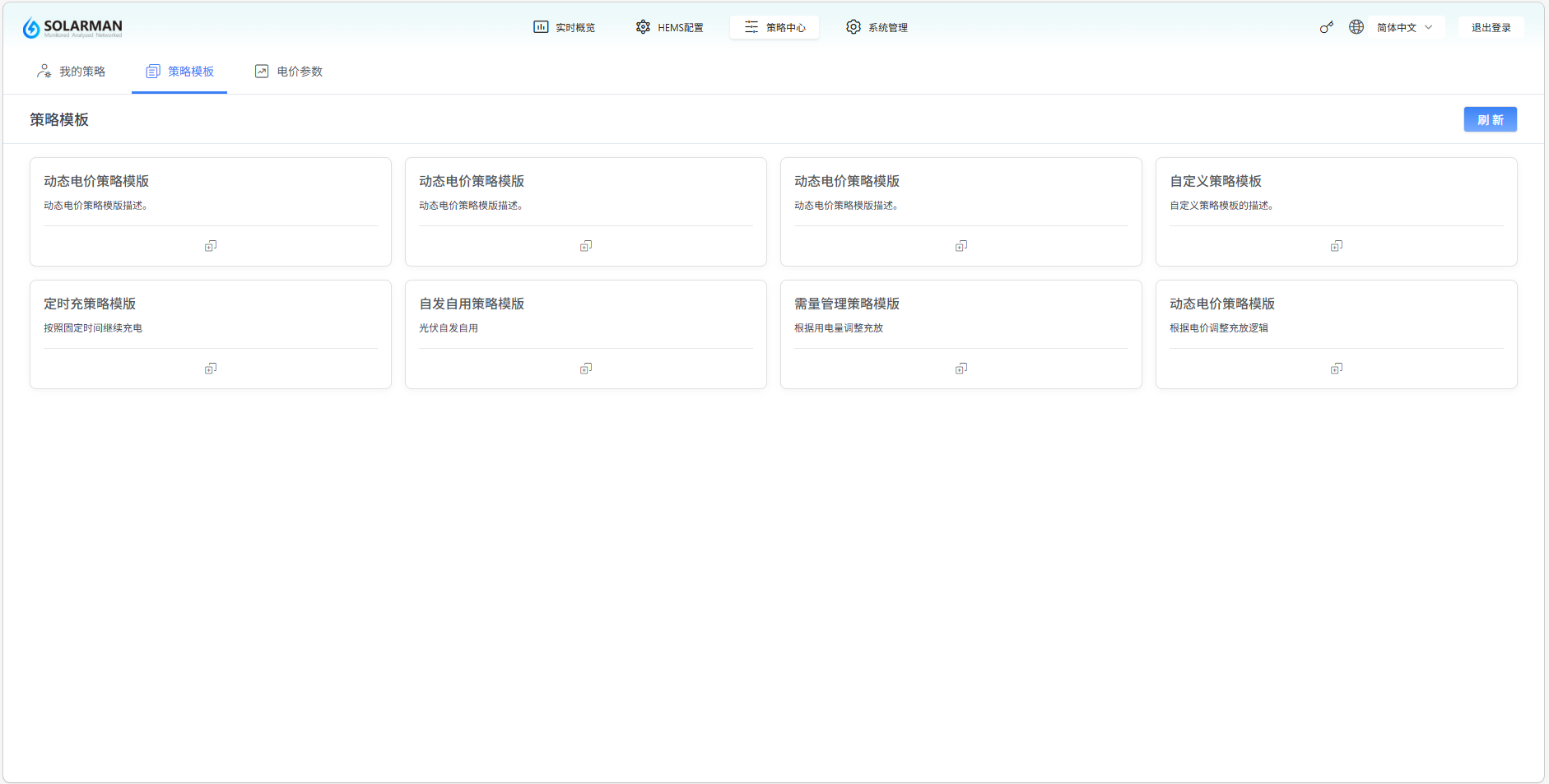1549x784 pixels.
Task: Open the 电价参数 tab
Action: point(289,72)
